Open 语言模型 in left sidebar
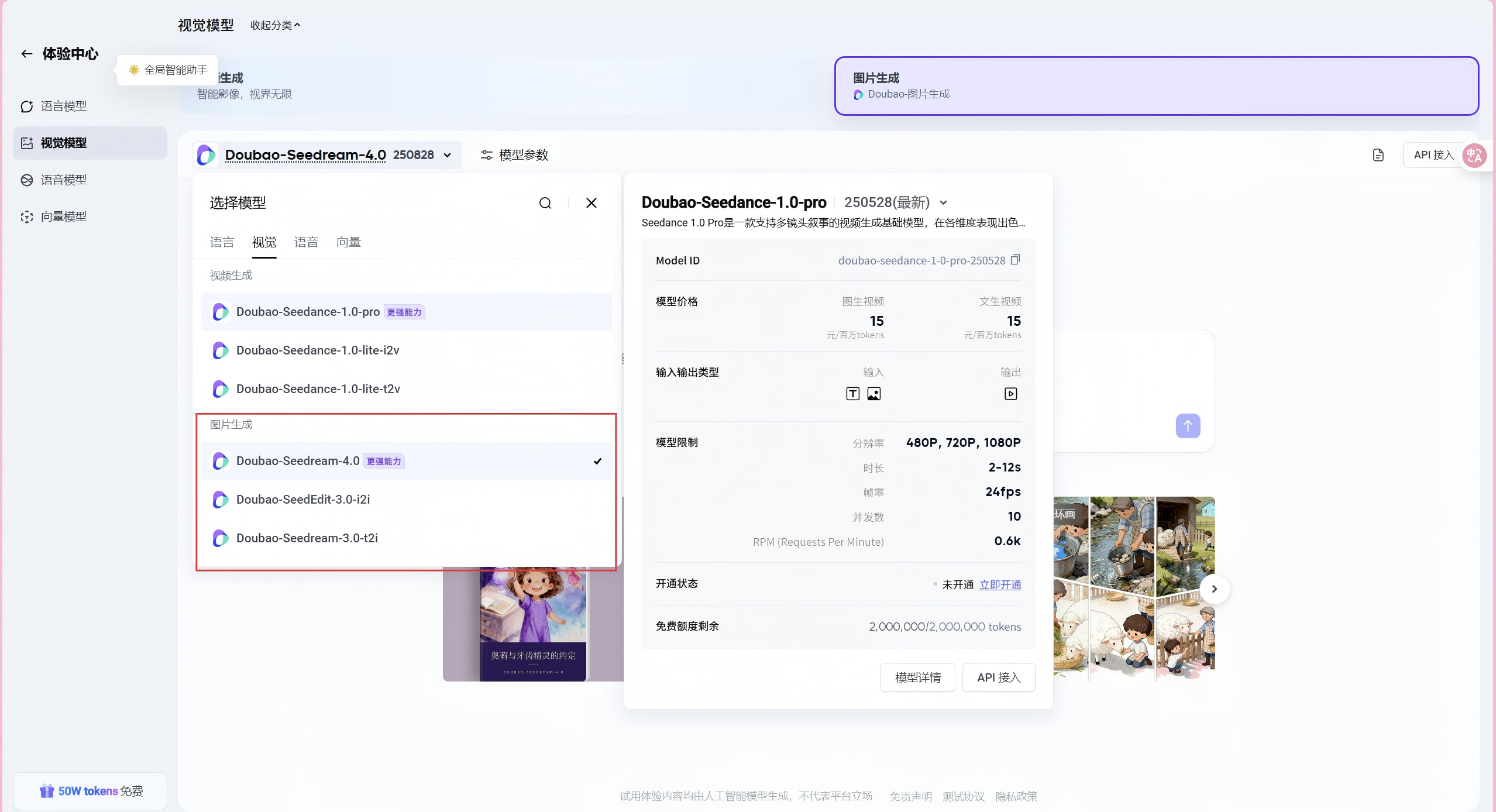 pos(63,106)
